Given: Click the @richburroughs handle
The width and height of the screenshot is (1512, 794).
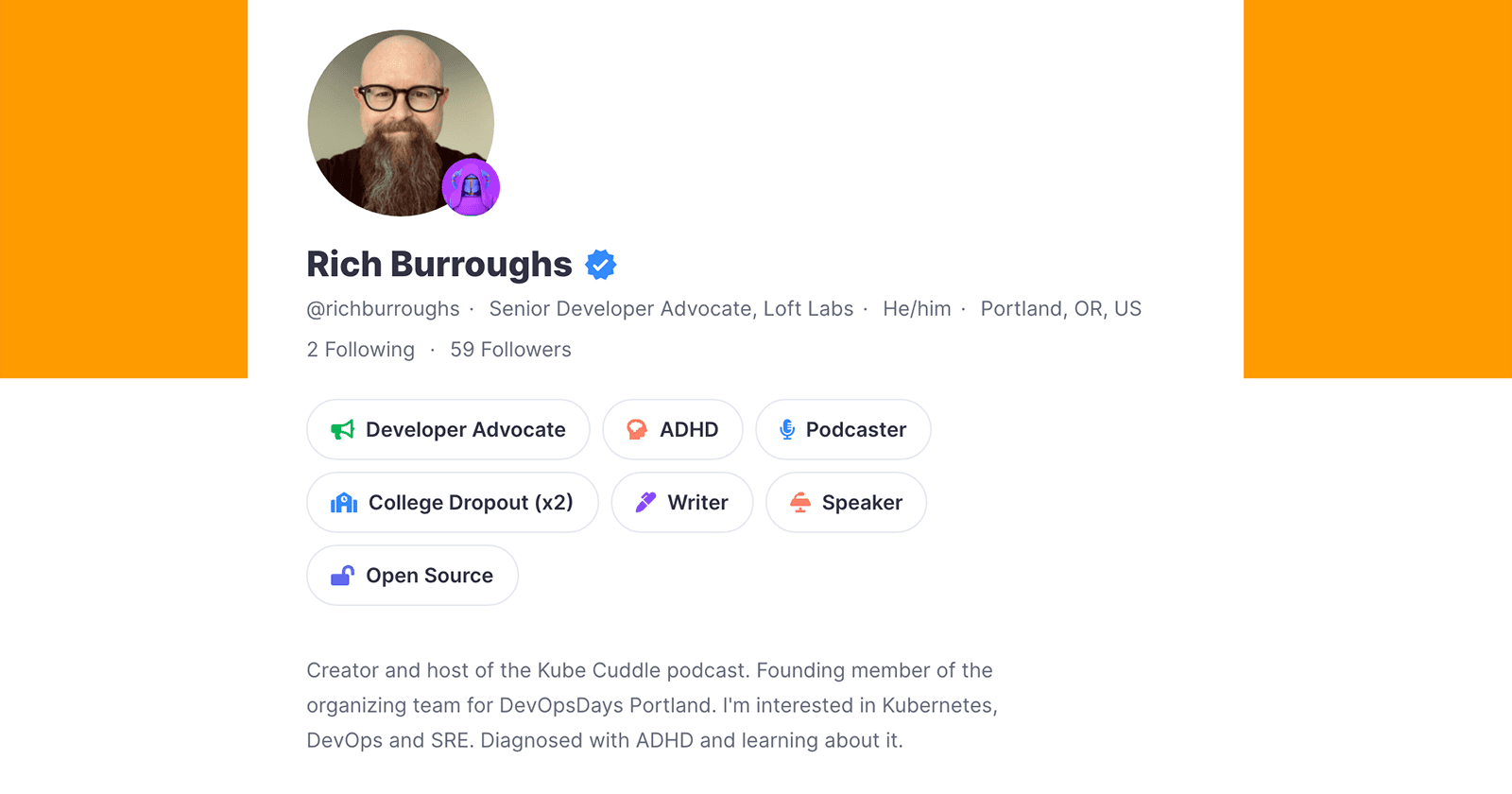Looking at the screenshot, I should (382, 308).
